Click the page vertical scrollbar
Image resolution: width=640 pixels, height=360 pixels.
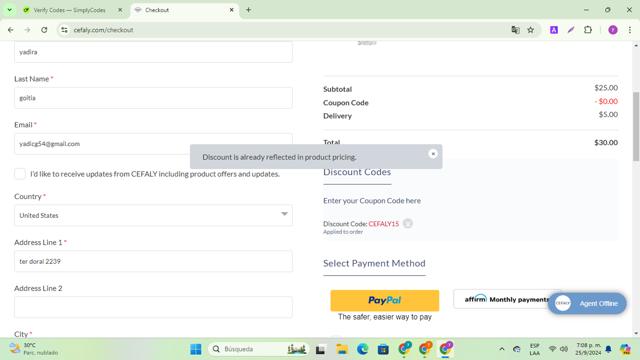click(636, 127)
